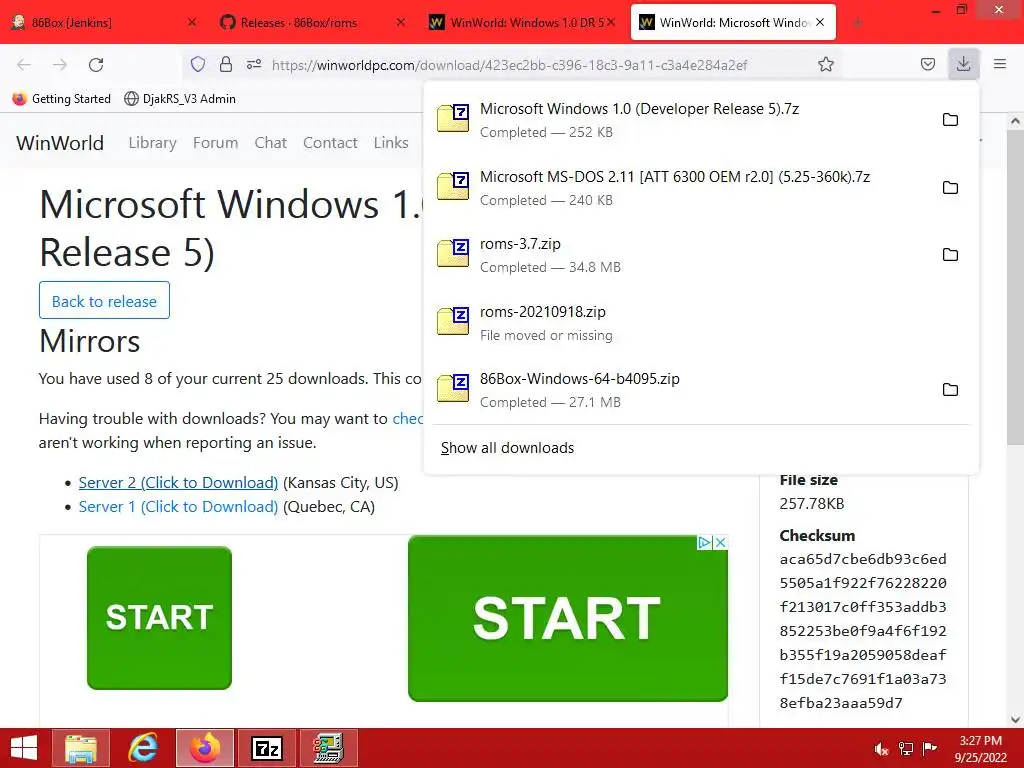Close the WinWorld Windows 1.0 DR 5 tab

tap(611, 22)
